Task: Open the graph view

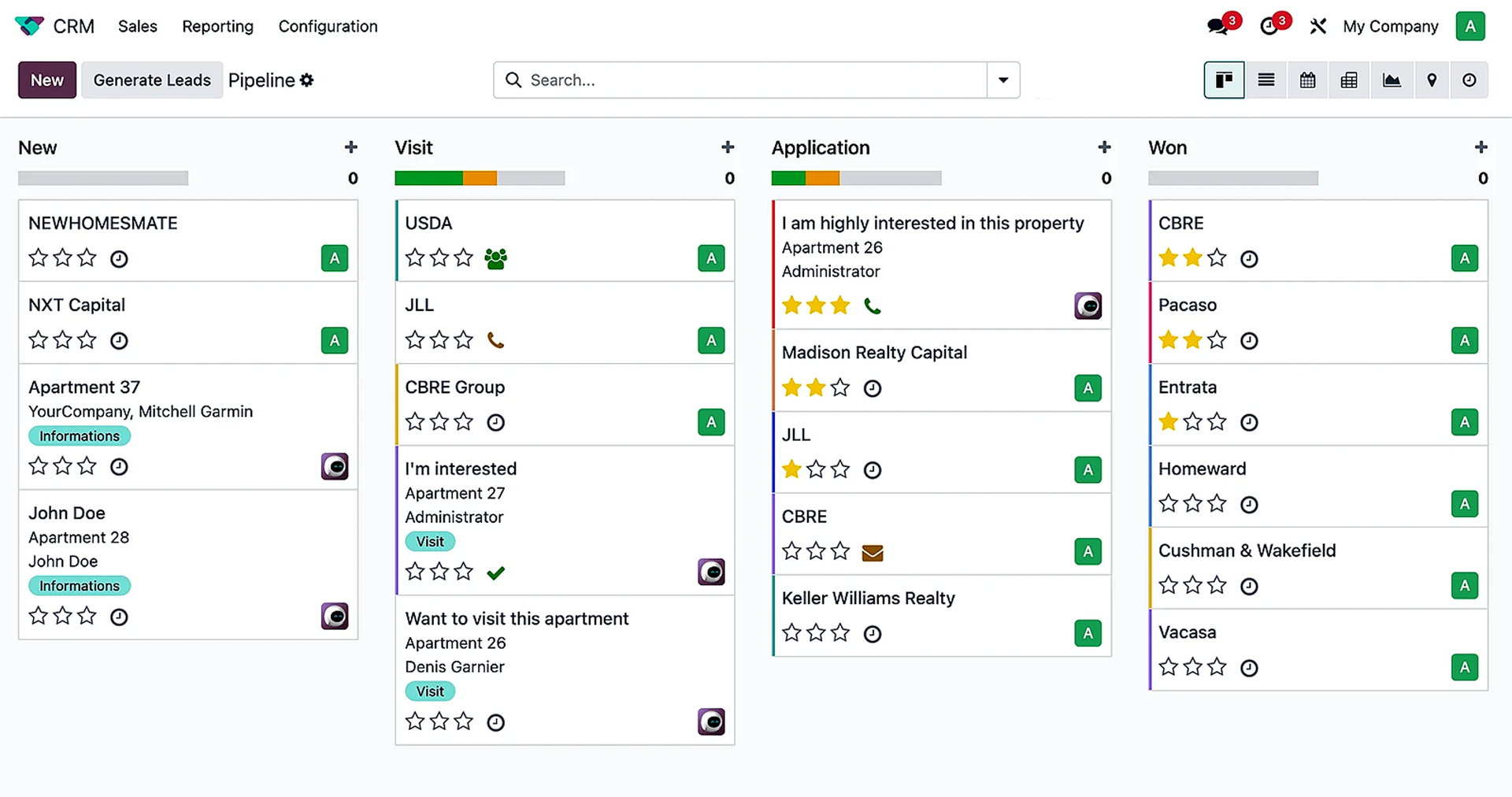Action: pos(1392,80)
